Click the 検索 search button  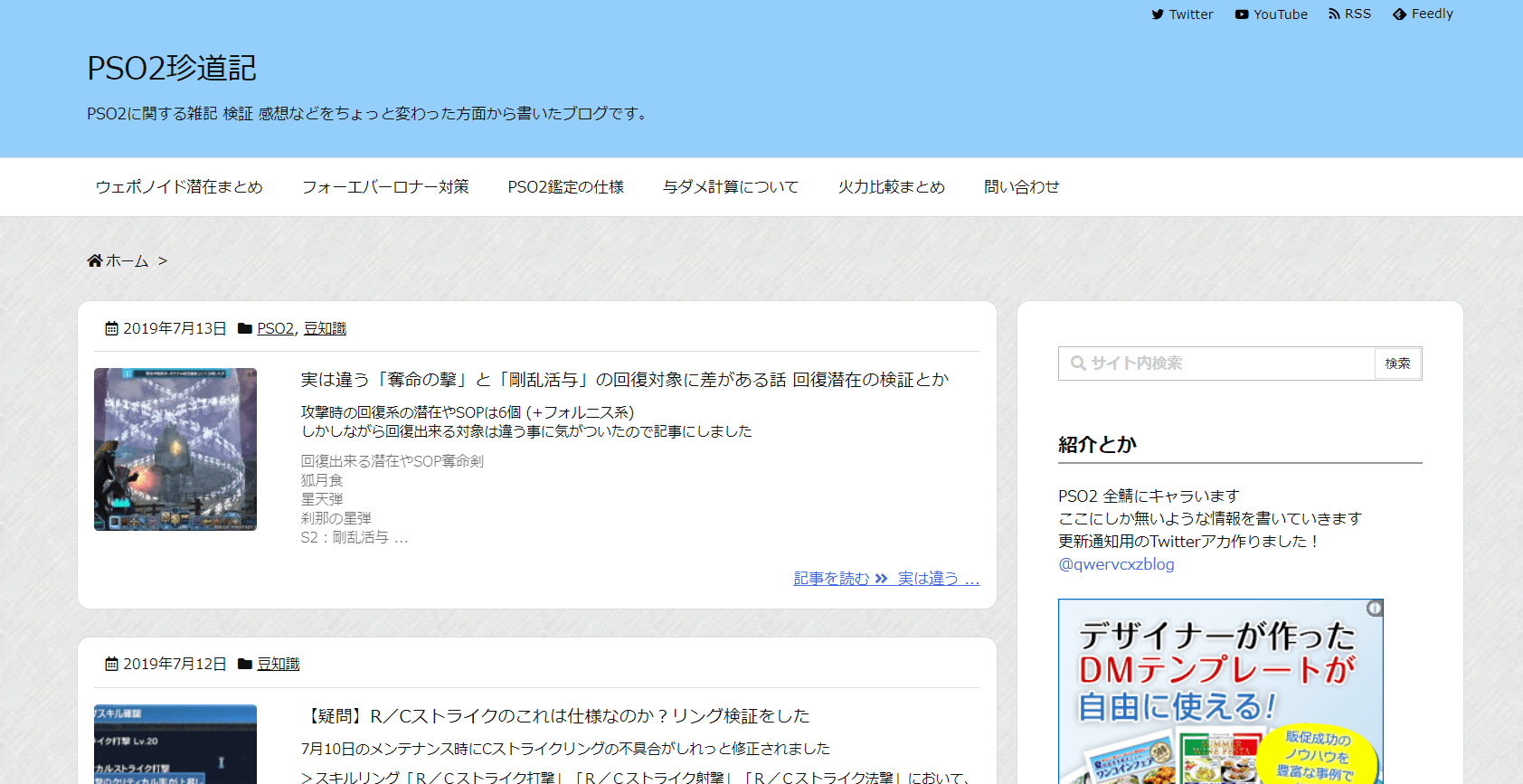(1397, 364)
